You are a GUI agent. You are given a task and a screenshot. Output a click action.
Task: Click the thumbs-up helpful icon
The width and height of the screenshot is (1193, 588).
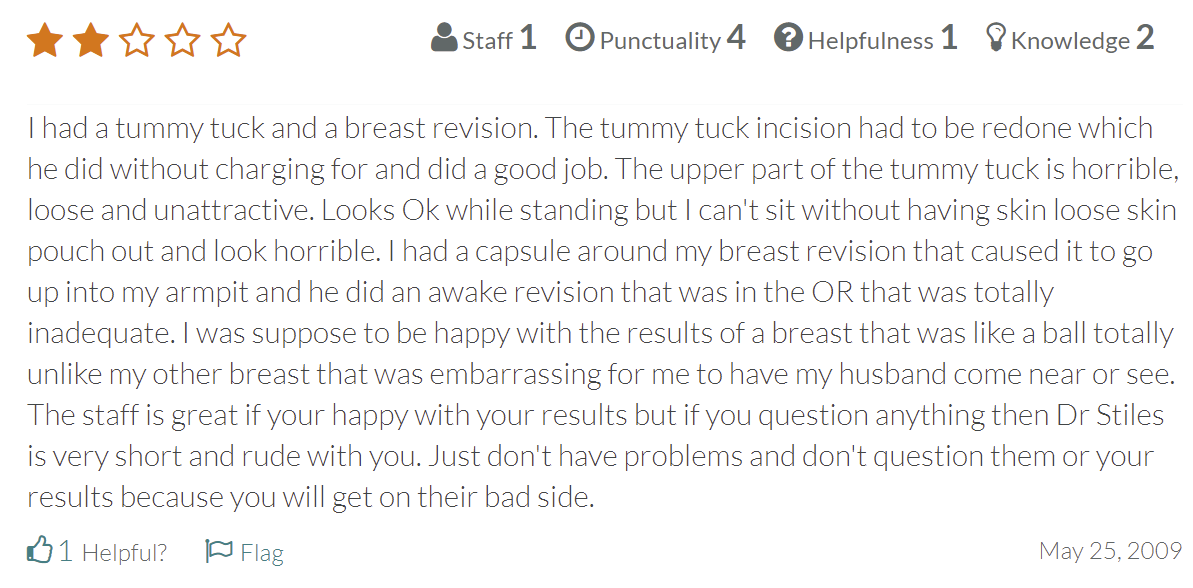[40, 549]
